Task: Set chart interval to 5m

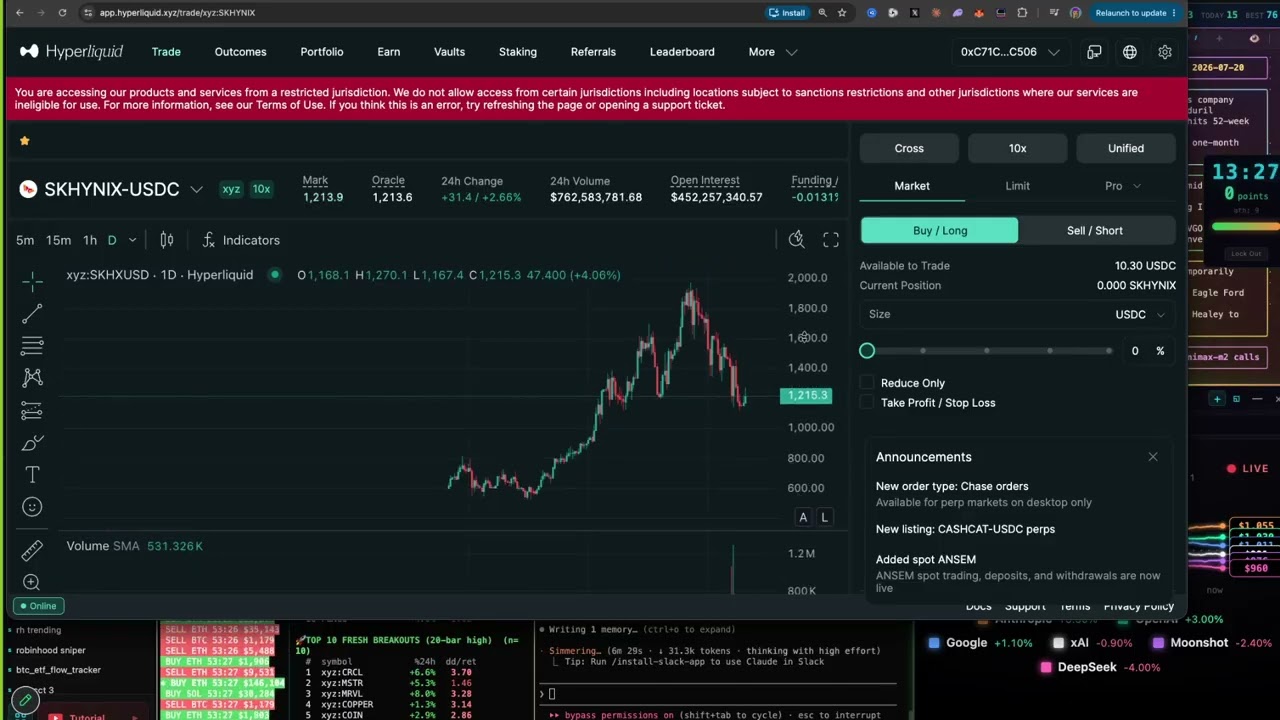Action: coord(25,240)
